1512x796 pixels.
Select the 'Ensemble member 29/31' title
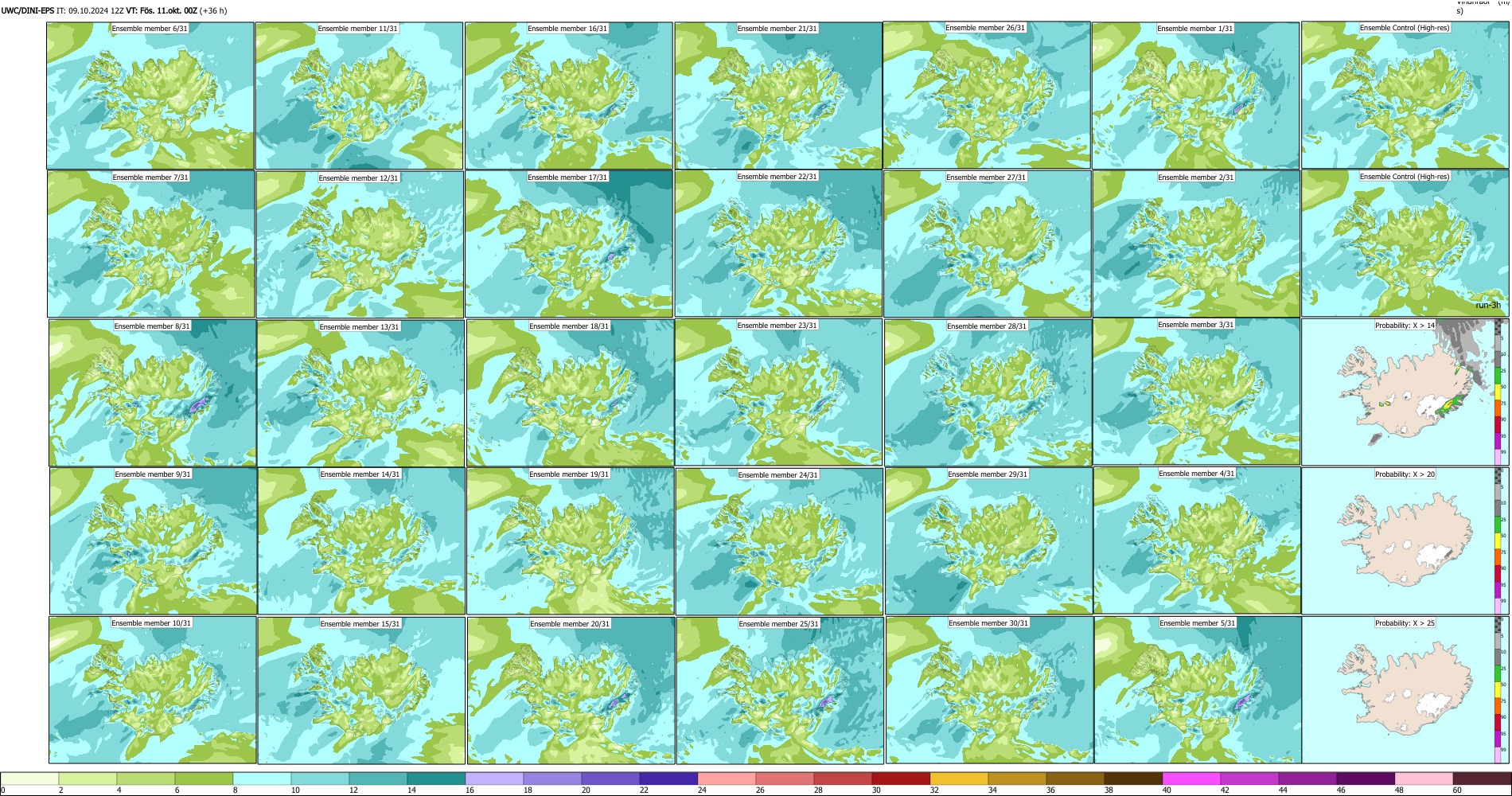click(988, 474)
